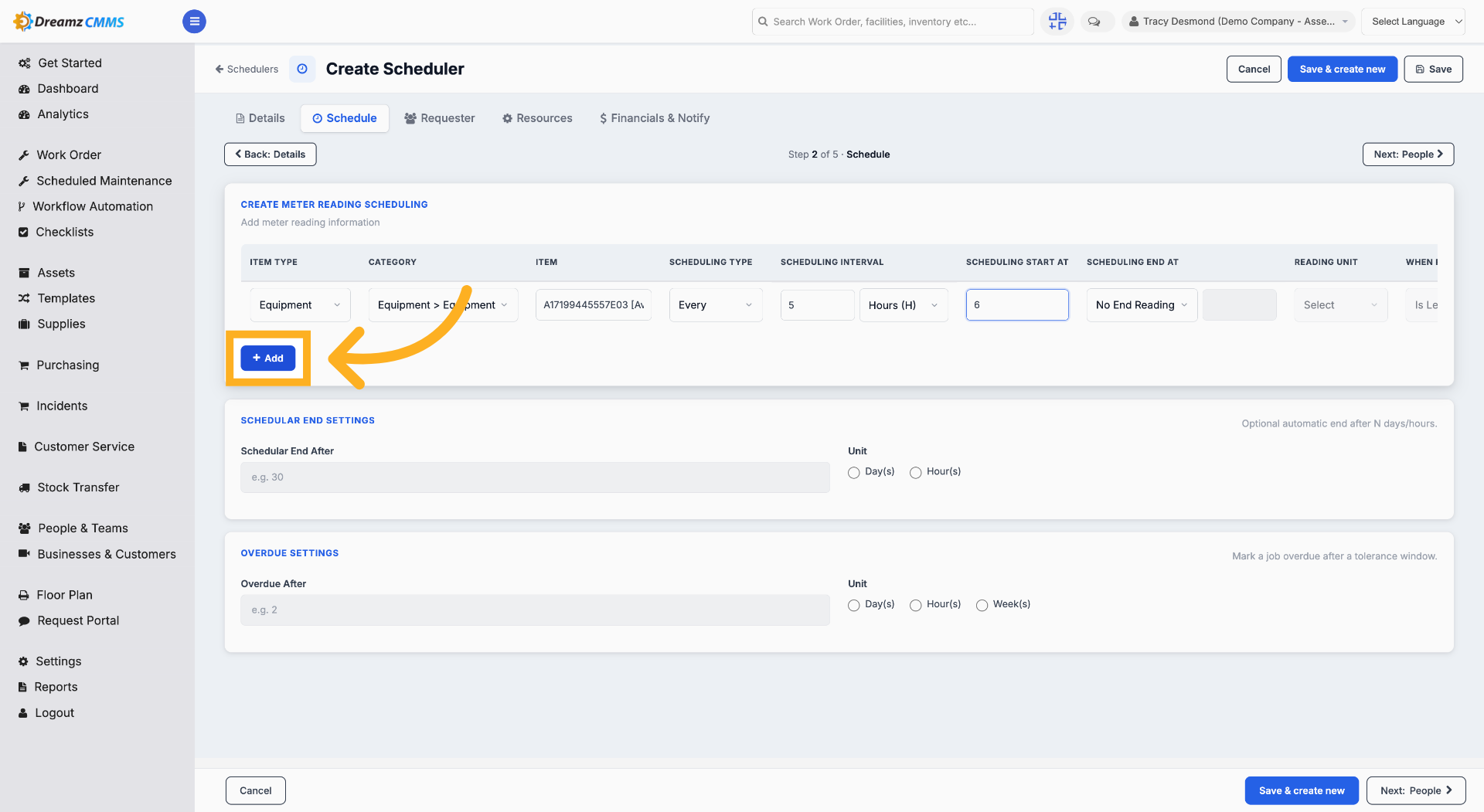Click the Assets box icon
Image resolution: width=1484 pixels, height=812 pixels.
[x=24, y=273]
